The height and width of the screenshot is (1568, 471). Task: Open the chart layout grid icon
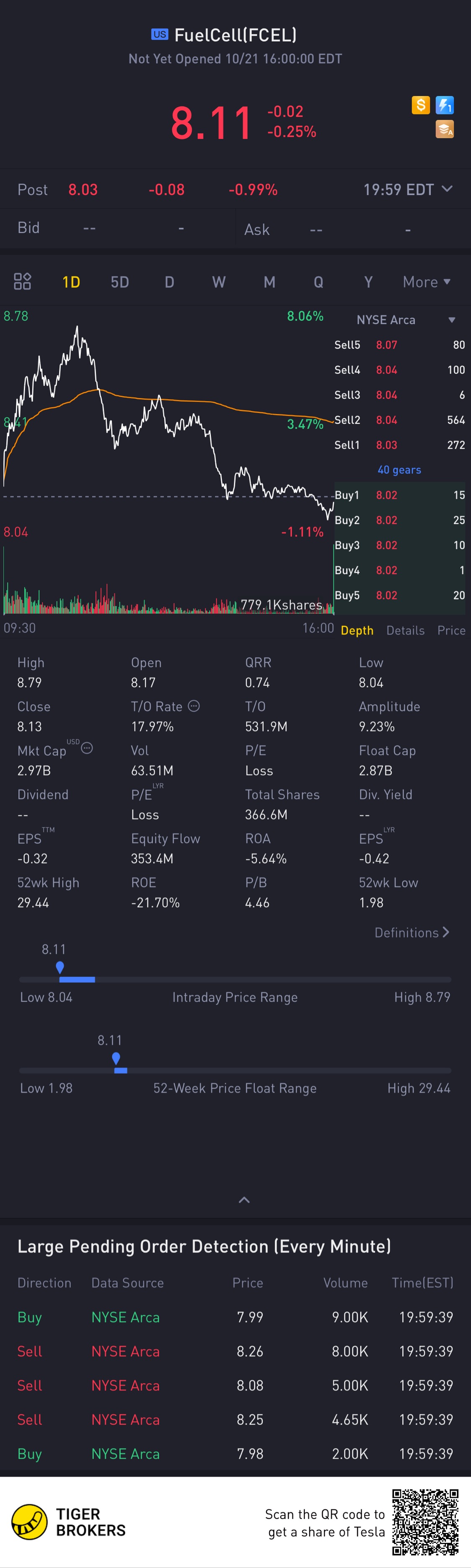[x=23, y=281]
